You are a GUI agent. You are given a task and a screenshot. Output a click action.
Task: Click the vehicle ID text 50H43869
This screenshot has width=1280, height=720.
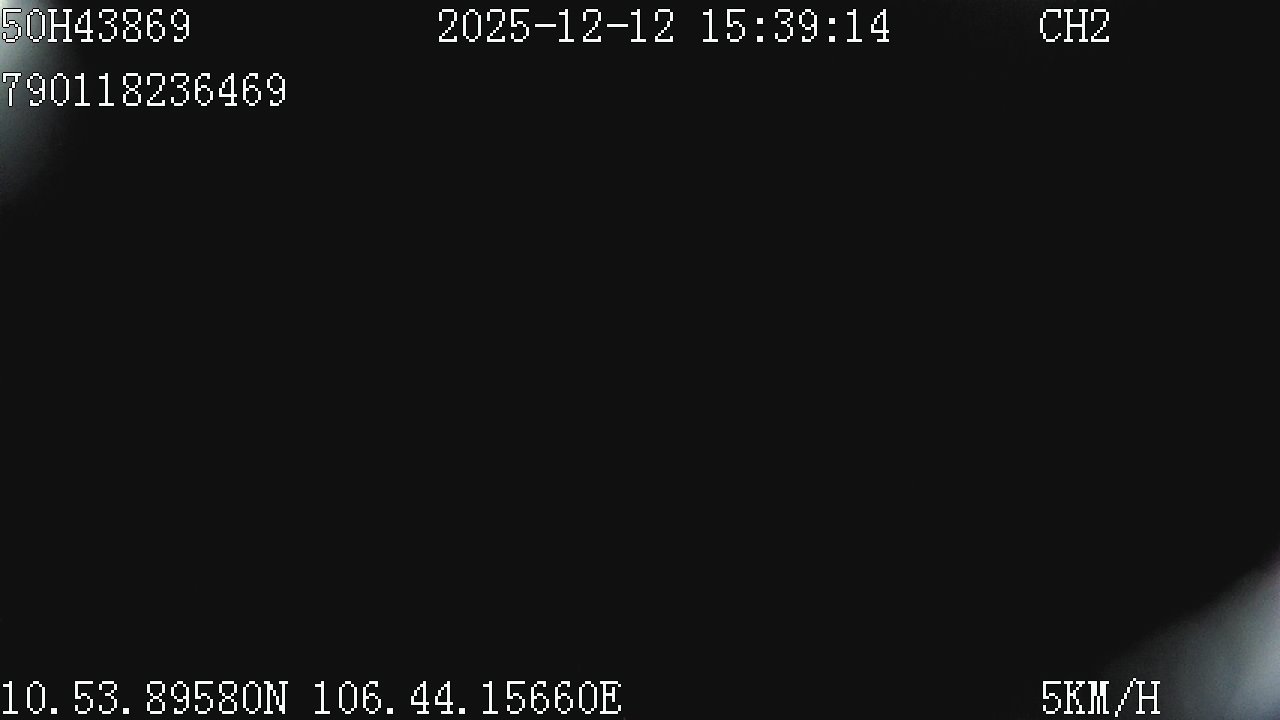96,27
